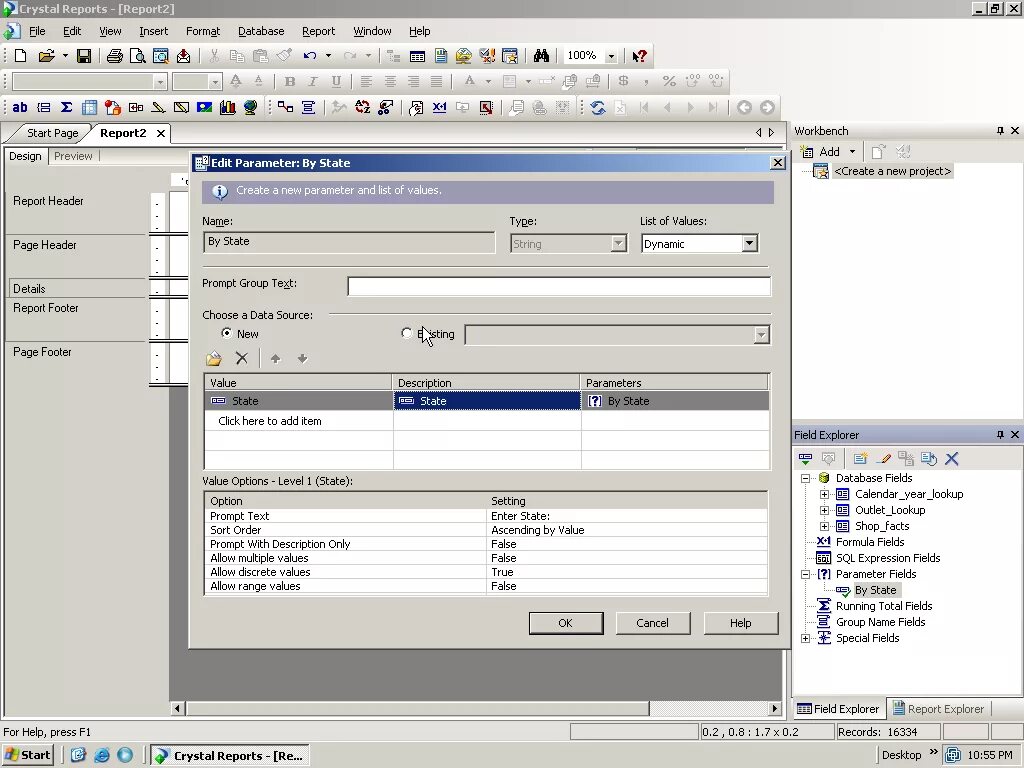Click the horizontal scrollbar right arrow

point(775,708)
